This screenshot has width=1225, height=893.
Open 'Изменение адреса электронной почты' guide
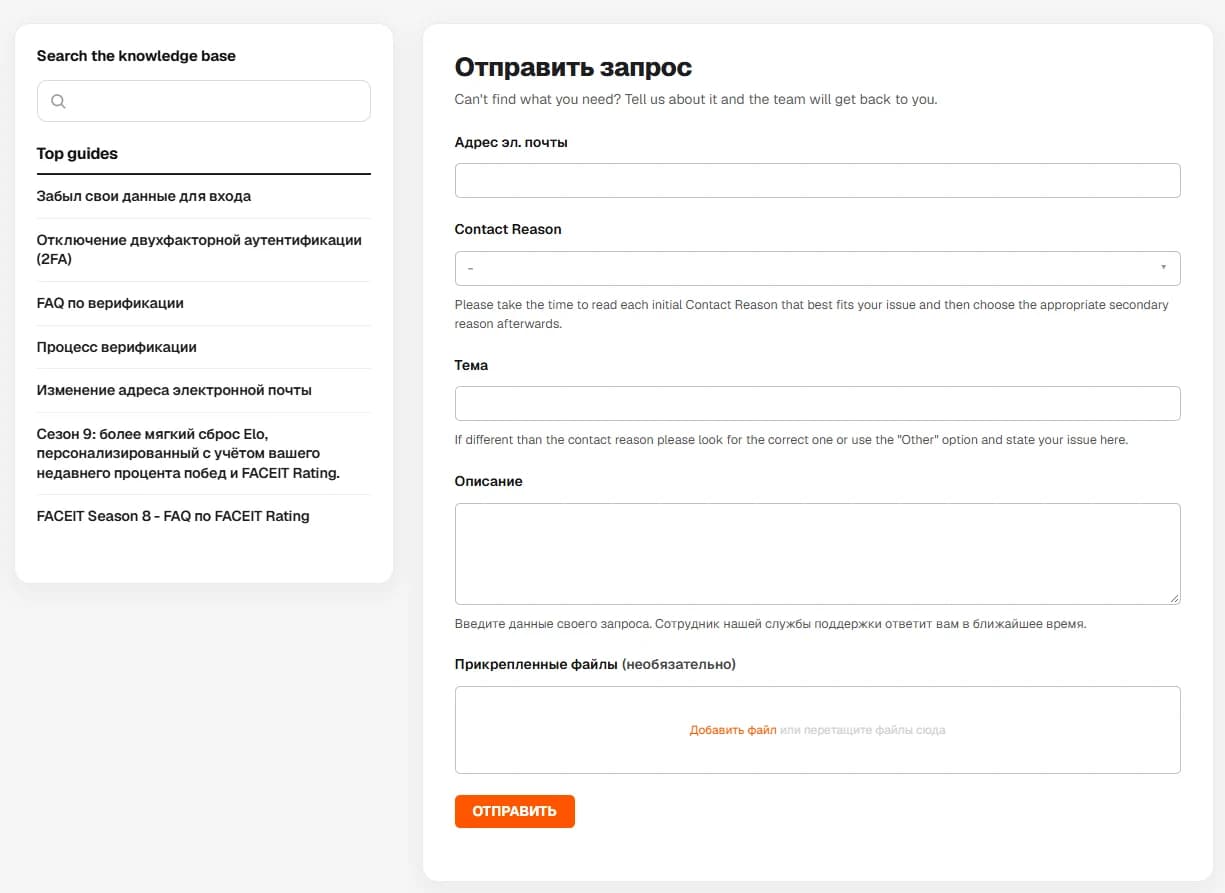click(174, 390)
